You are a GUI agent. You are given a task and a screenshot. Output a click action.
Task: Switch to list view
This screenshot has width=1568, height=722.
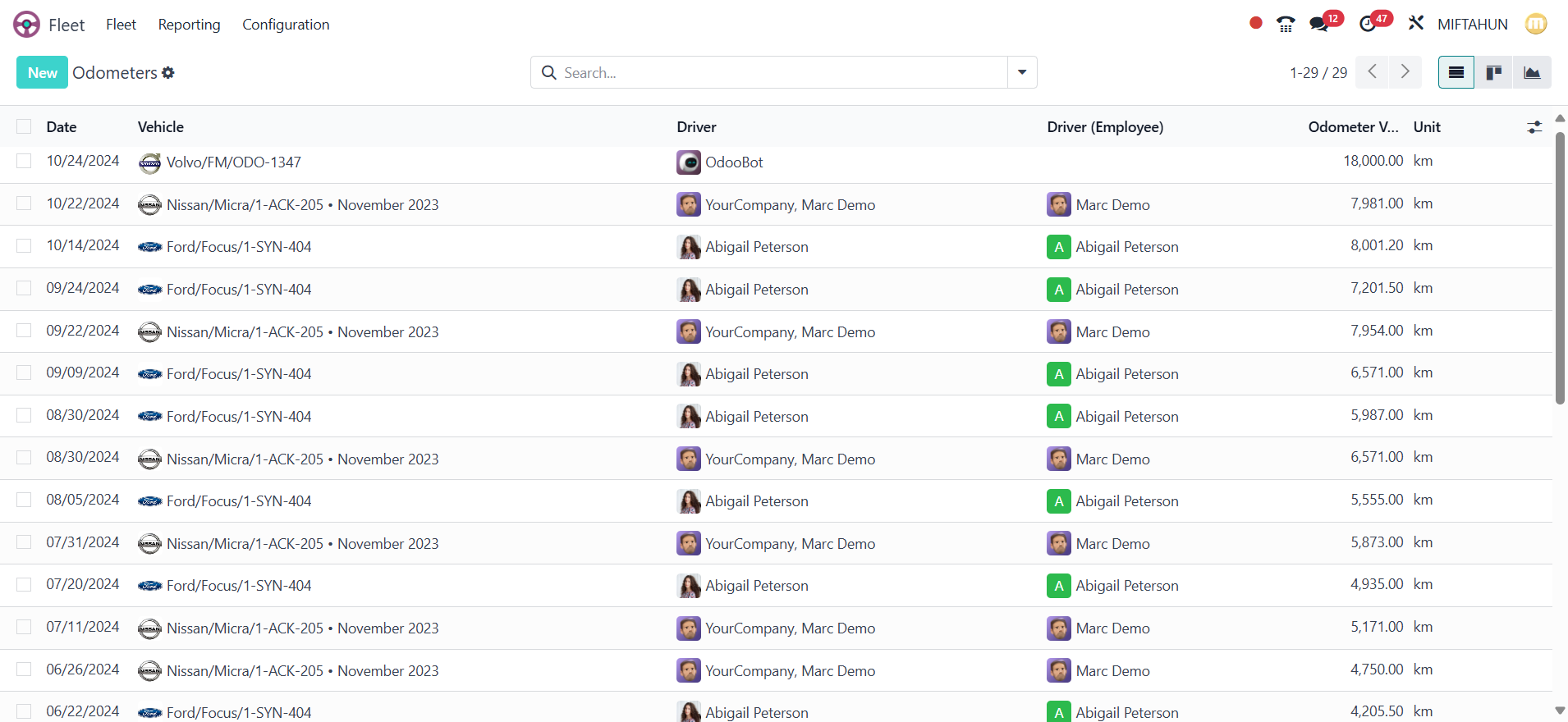pos(1456,72)
